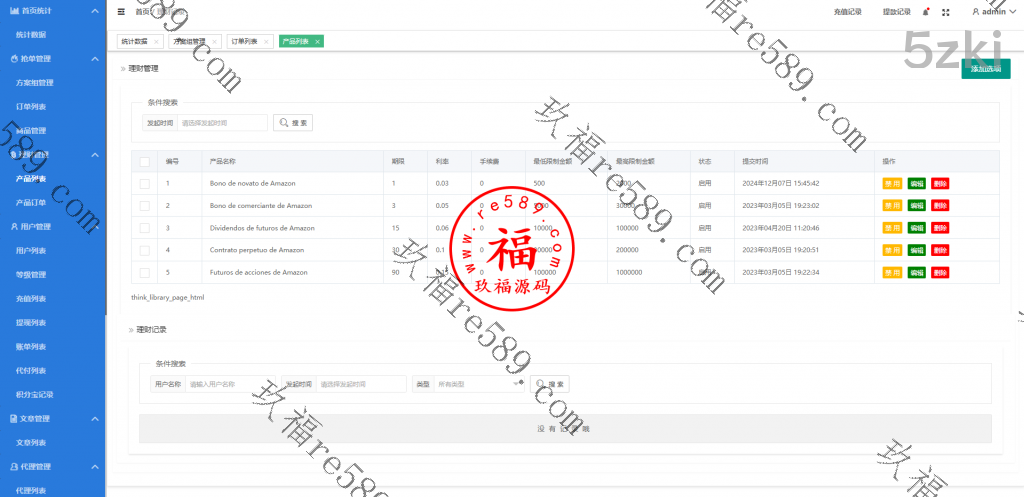1024x497 pixels.
Task: Open the notification bell icon
Action: pyautogui.click(x=926, y=12)
